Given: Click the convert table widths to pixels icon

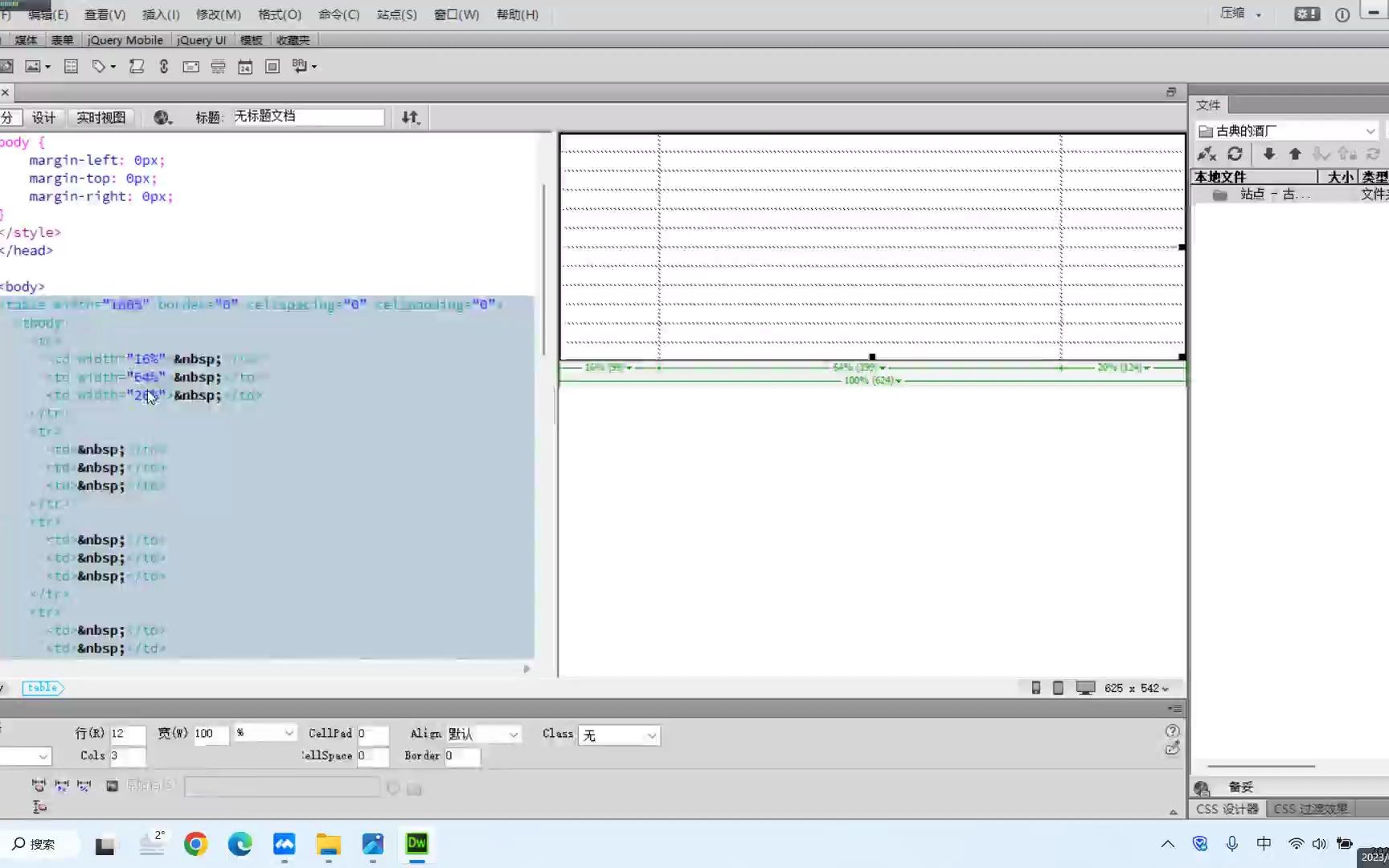Looking at the screenshot, I should 61,785.
